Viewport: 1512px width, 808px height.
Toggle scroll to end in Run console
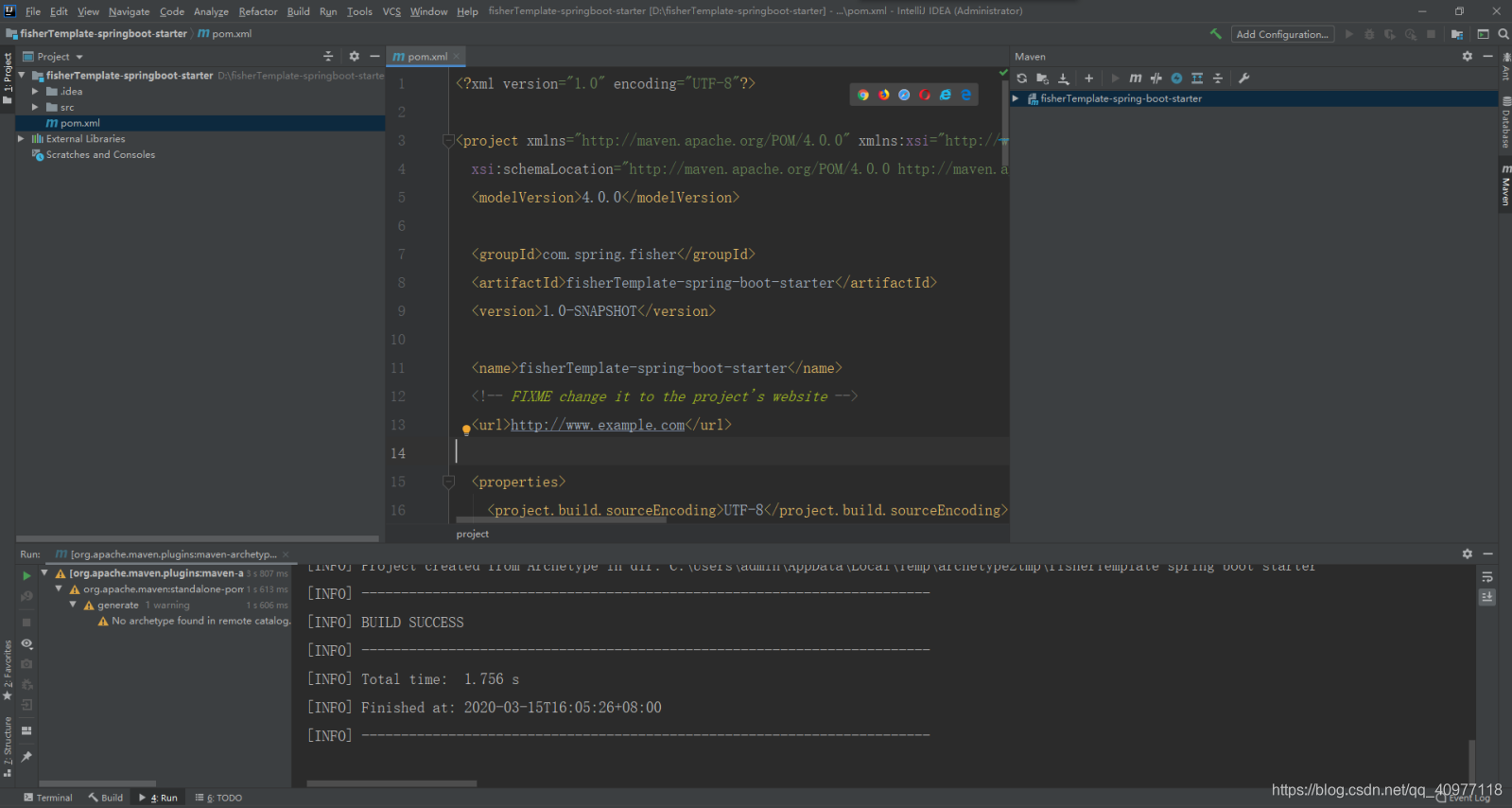[1486, 597]
